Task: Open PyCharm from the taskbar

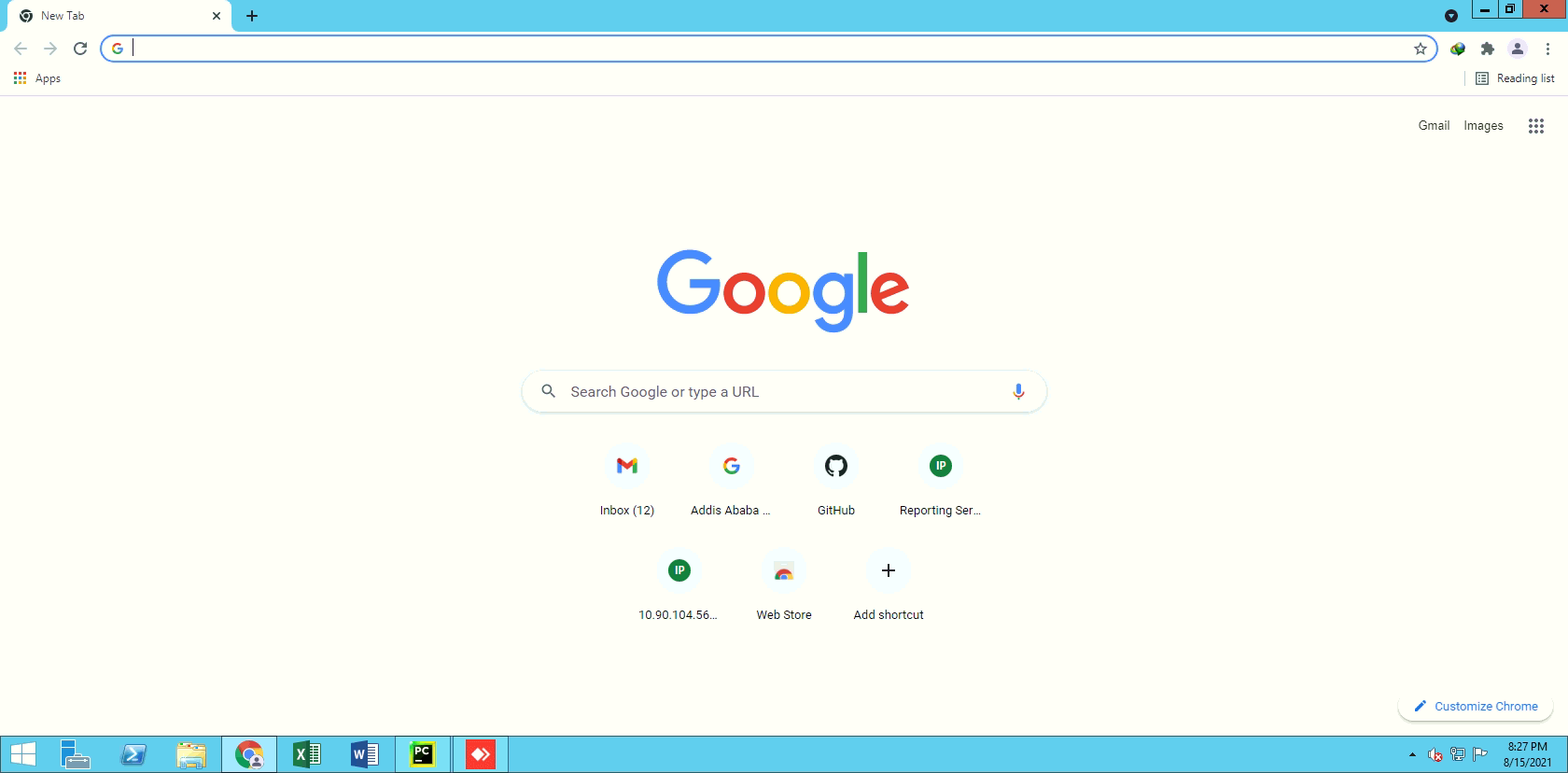Action: (x=423, y=754)
